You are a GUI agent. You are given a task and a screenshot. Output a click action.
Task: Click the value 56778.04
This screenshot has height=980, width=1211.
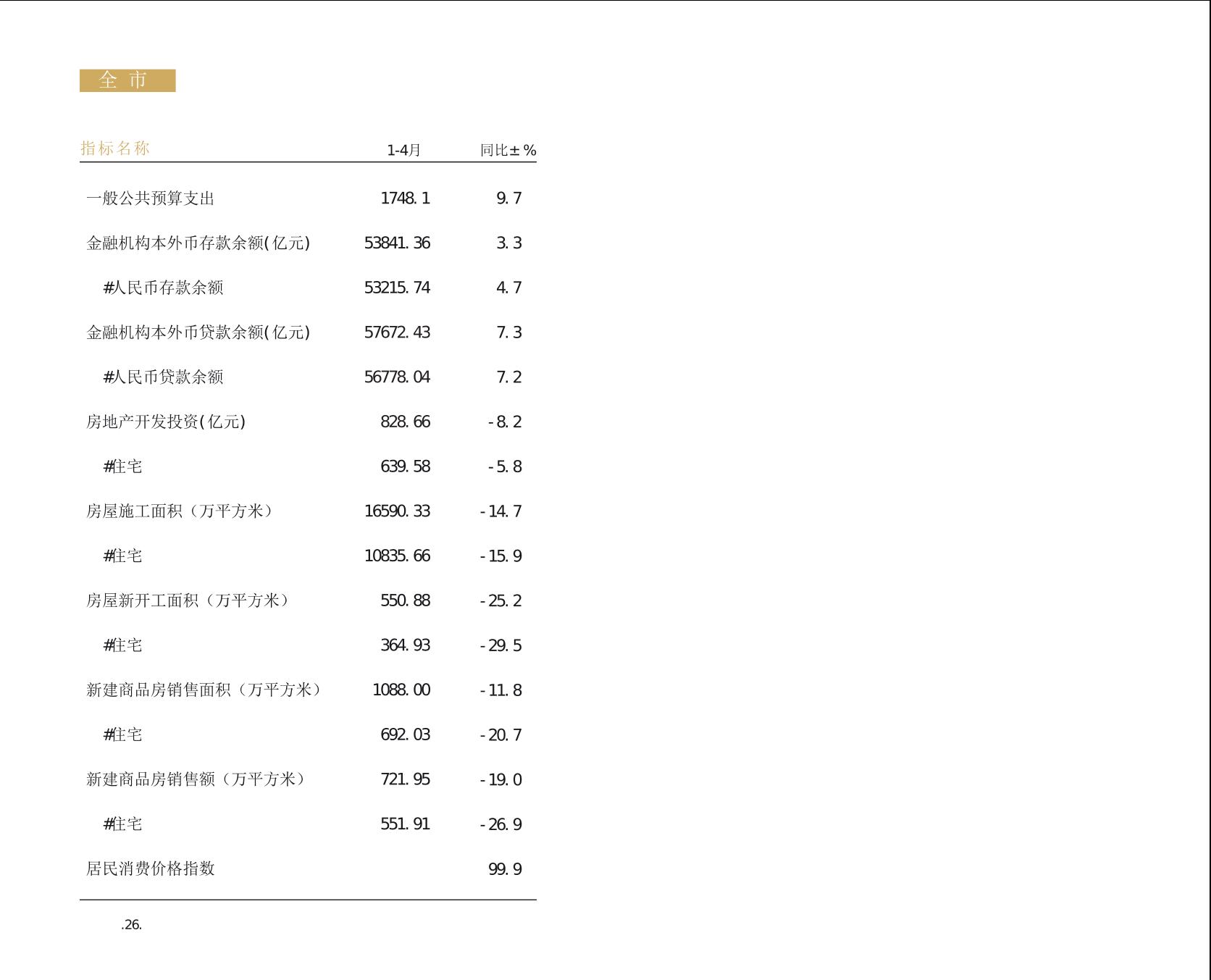(x=397, y=377)
